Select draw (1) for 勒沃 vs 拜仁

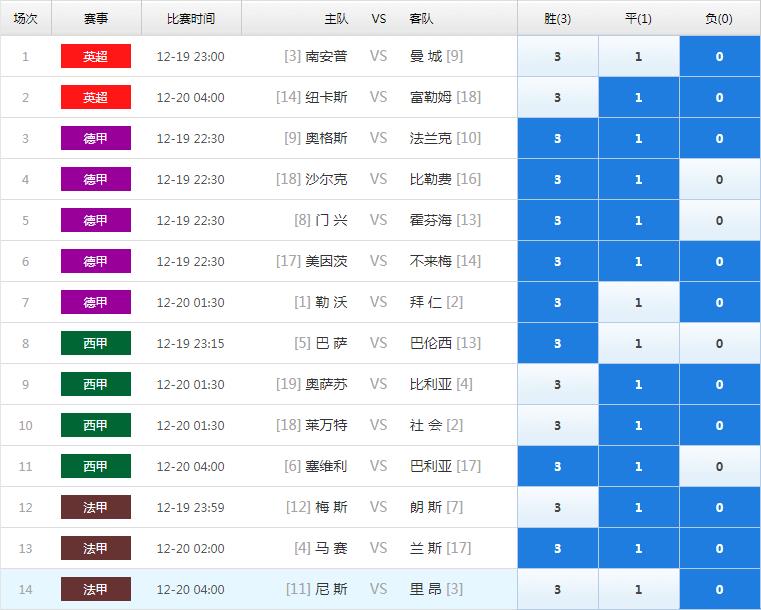click(x=639, y=302)
